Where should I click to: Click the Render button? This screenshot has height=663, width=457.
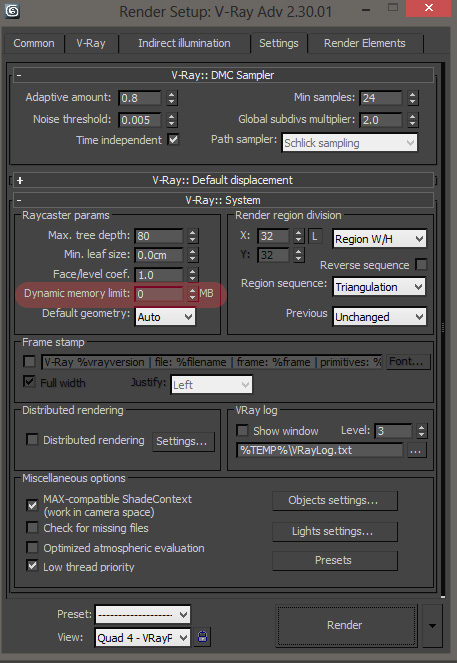point(345,625)
